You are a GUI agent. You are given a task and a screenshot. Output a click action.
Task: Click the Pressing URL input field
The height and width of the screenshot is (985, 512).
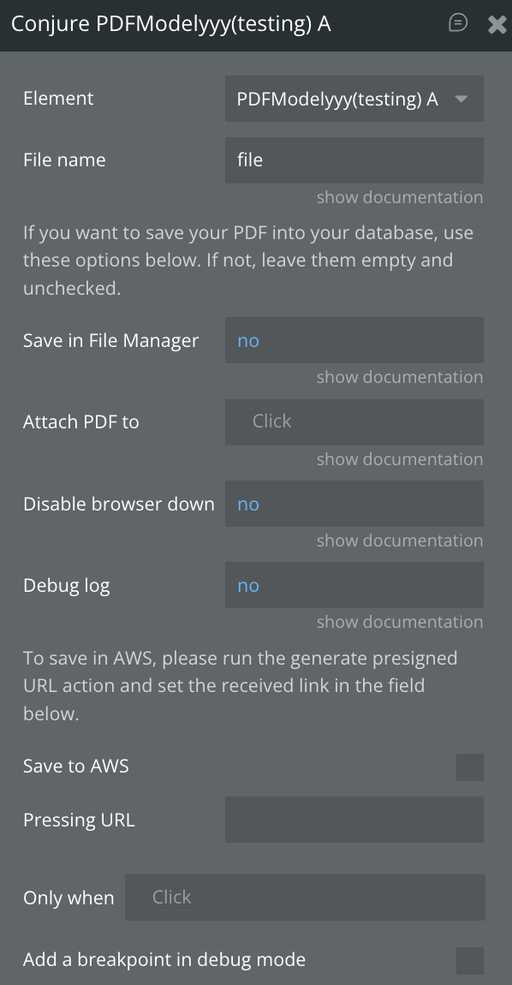click(354, 820)
